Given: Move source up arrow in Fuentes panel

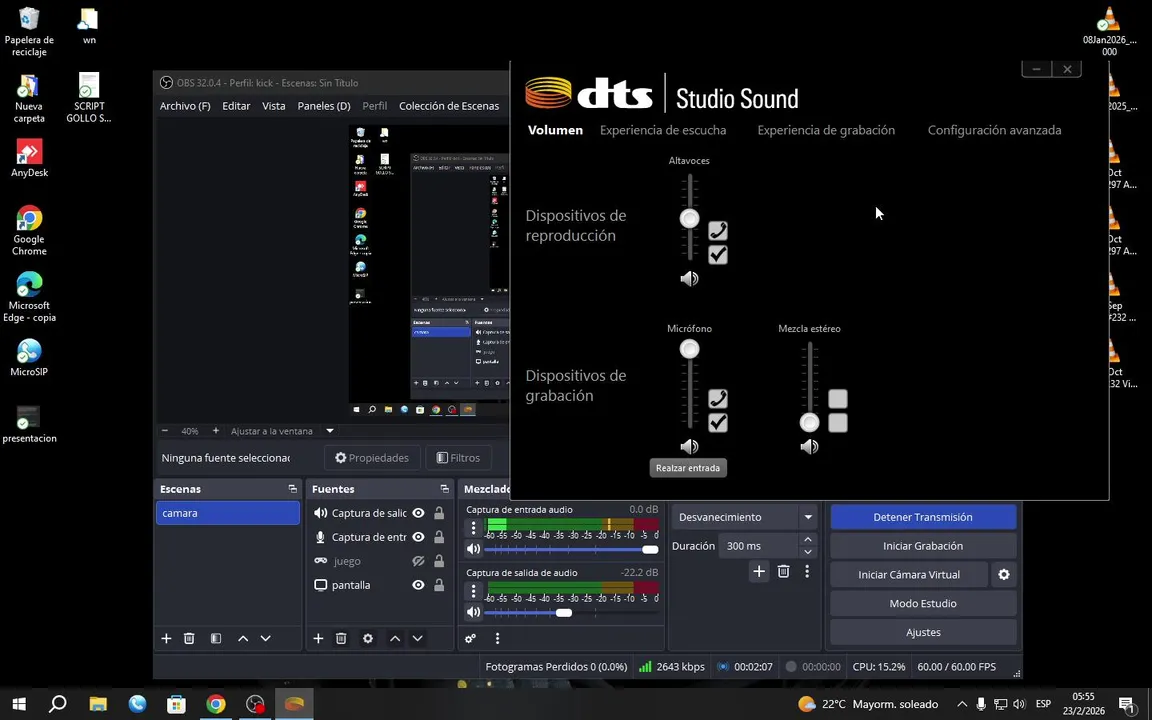Looking at the screenshot, I should (395, 638).
